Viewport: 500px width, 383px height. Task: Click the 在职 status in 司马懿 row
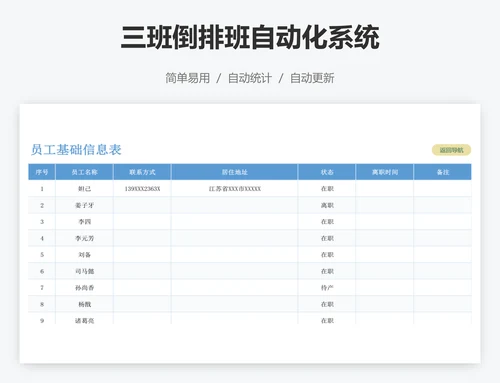click(x=327, y=271)
